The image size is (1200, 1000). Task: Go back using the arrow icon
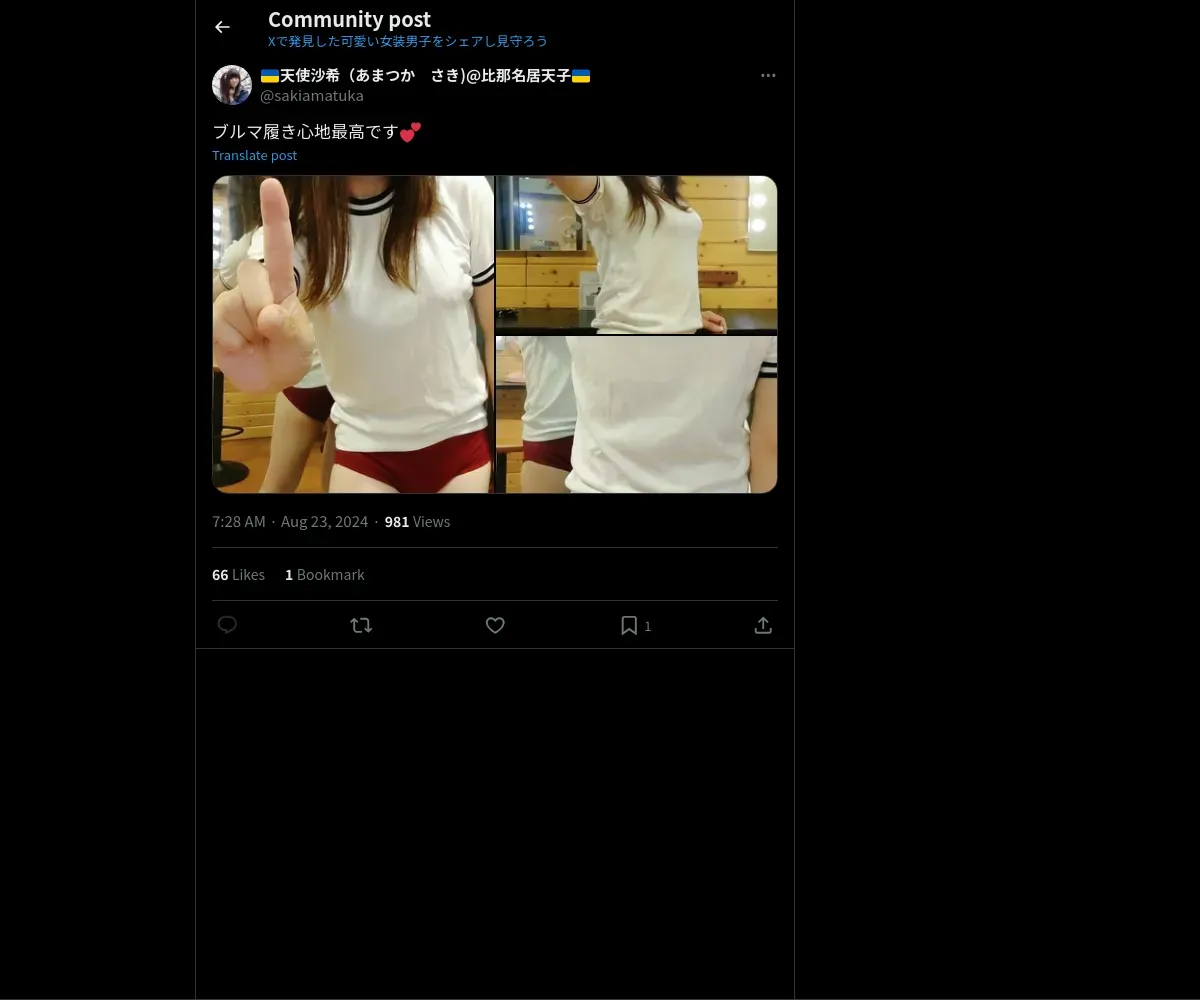pos(222,27)
